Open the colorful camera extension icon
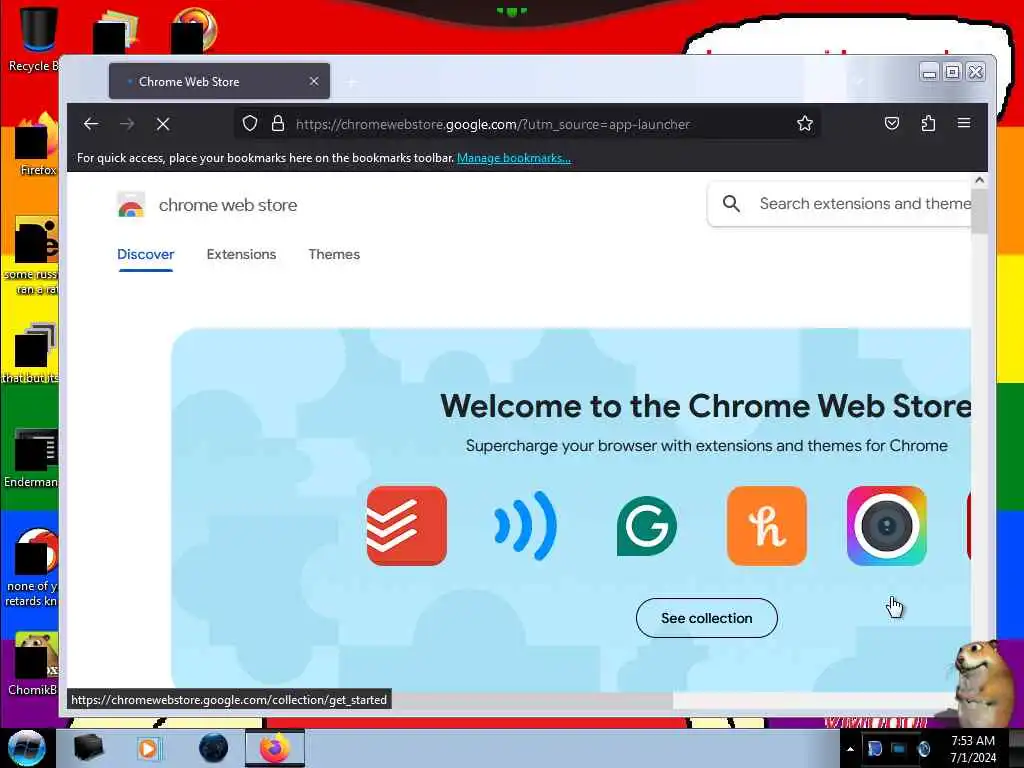Viewport: 1024px width, 768px height. (x=887, y=526)
